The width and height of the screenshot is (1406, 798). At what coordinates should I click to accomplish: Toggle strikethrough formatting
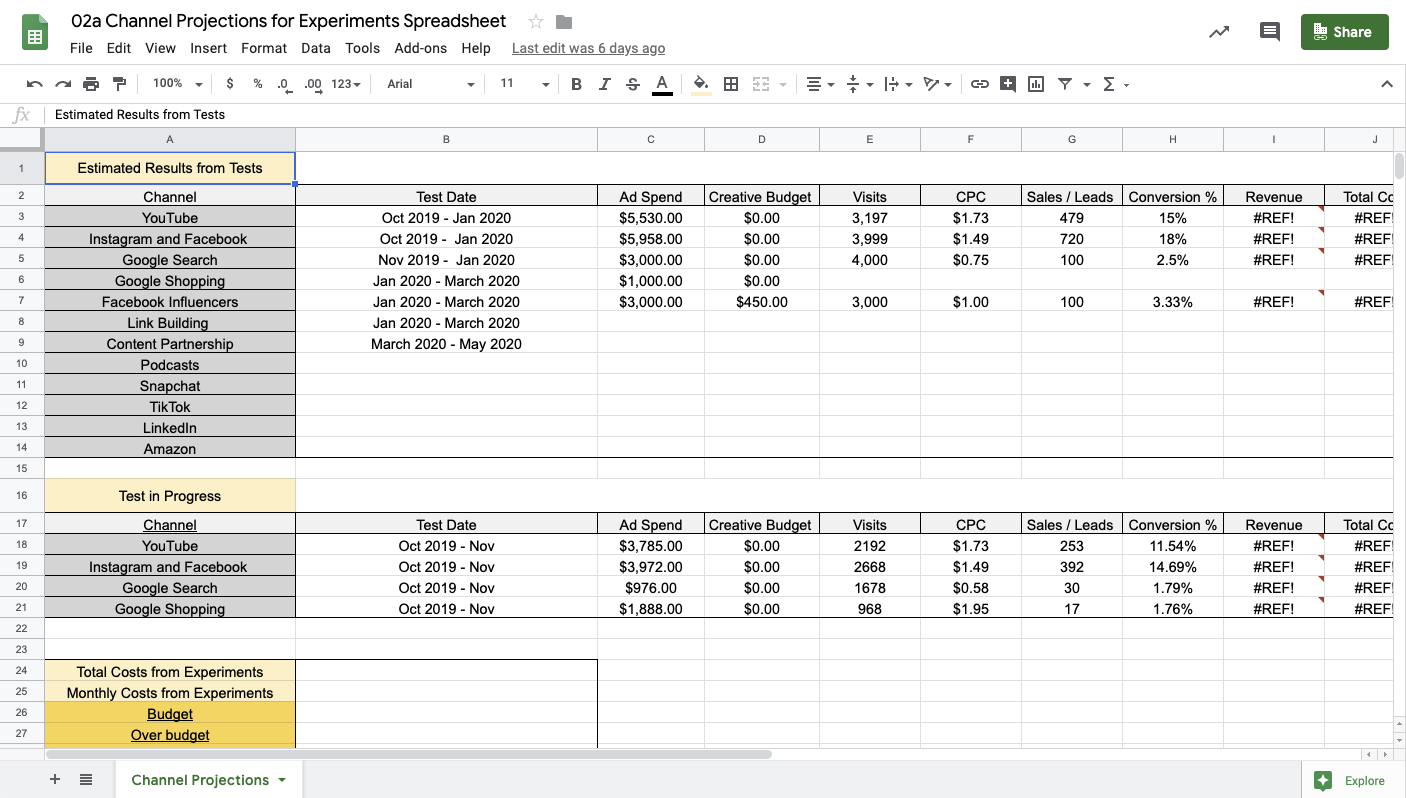[x=632, y=84]
